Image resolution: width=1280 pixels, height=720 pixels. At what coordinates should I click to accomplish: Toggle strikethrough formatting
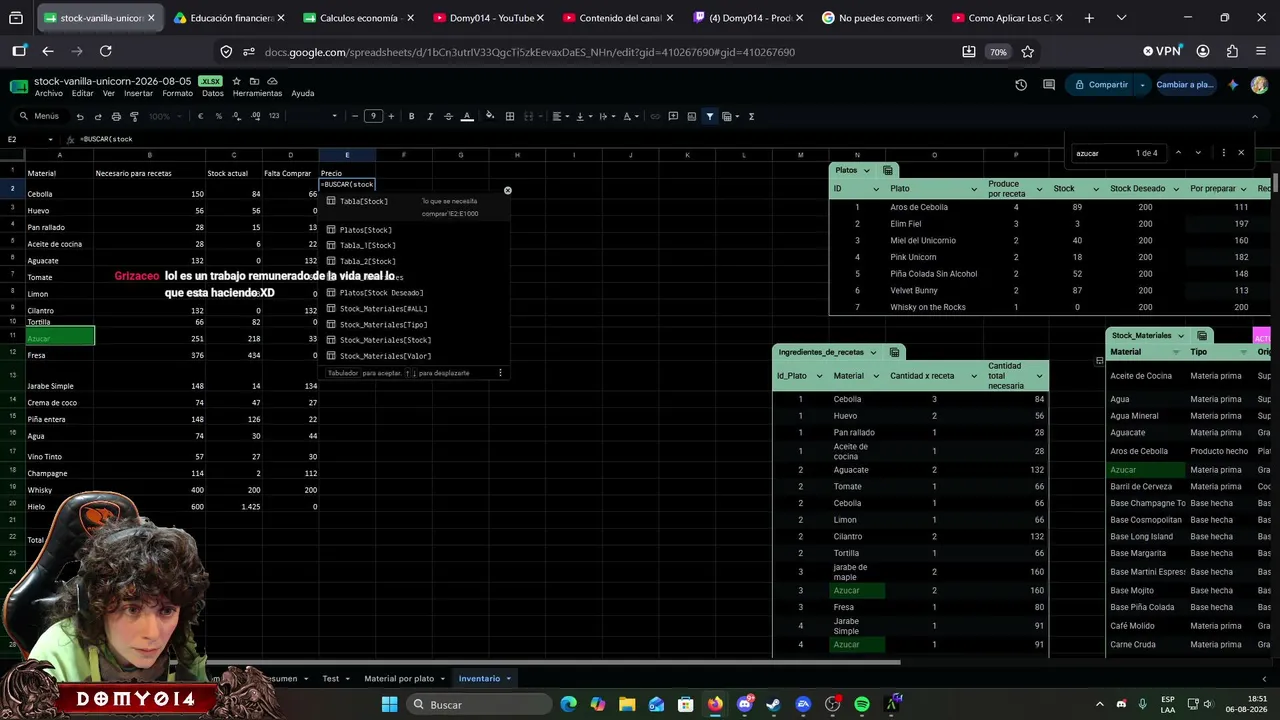448,116
